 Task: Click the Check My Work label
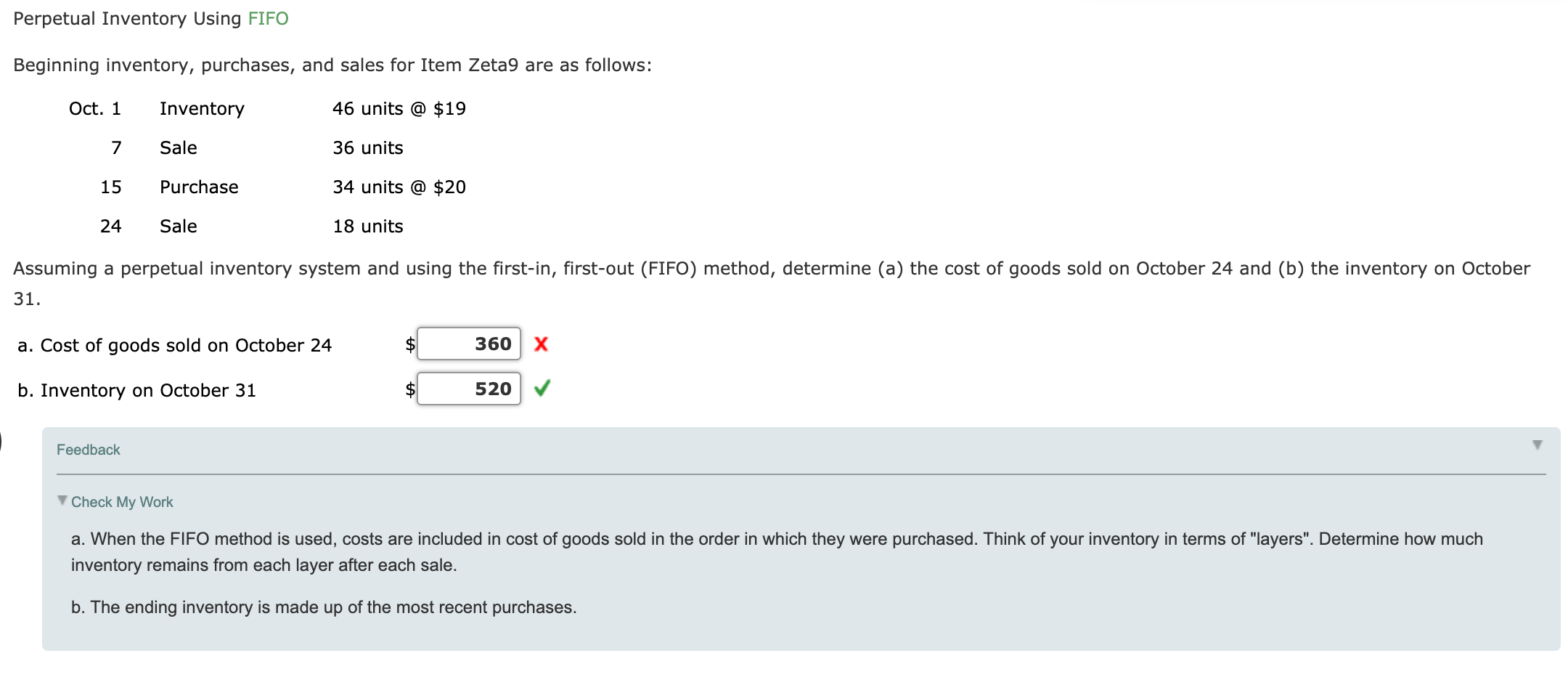(123, 501)
